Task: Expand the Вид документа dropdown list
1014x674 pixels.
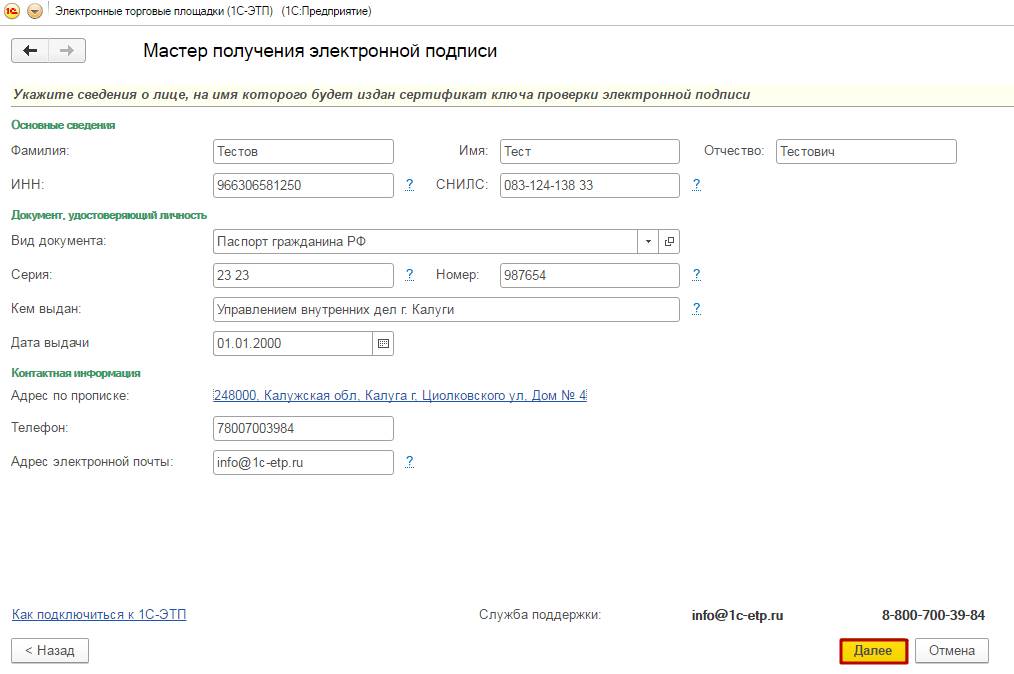Action: pos(648,242)
